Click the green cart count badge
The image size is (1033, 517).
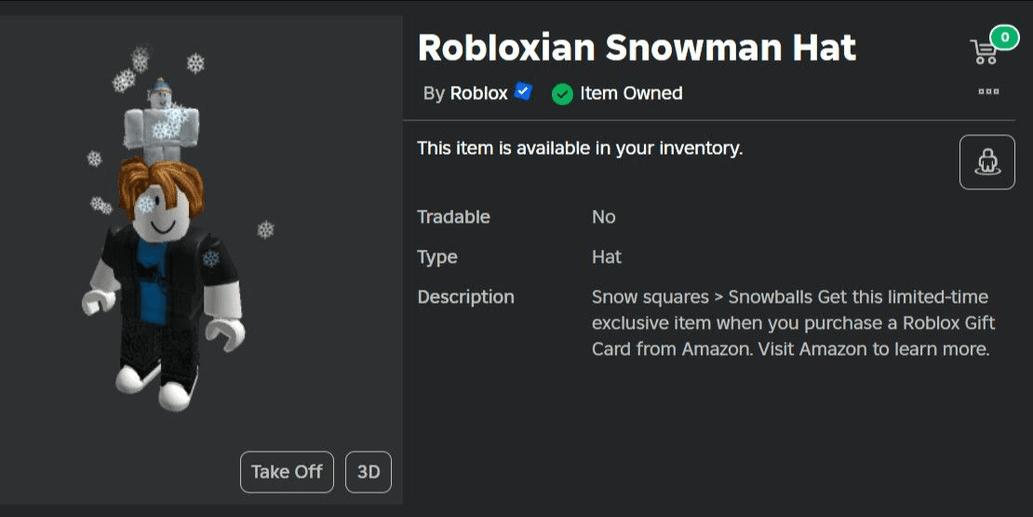tap(1003, 38)
